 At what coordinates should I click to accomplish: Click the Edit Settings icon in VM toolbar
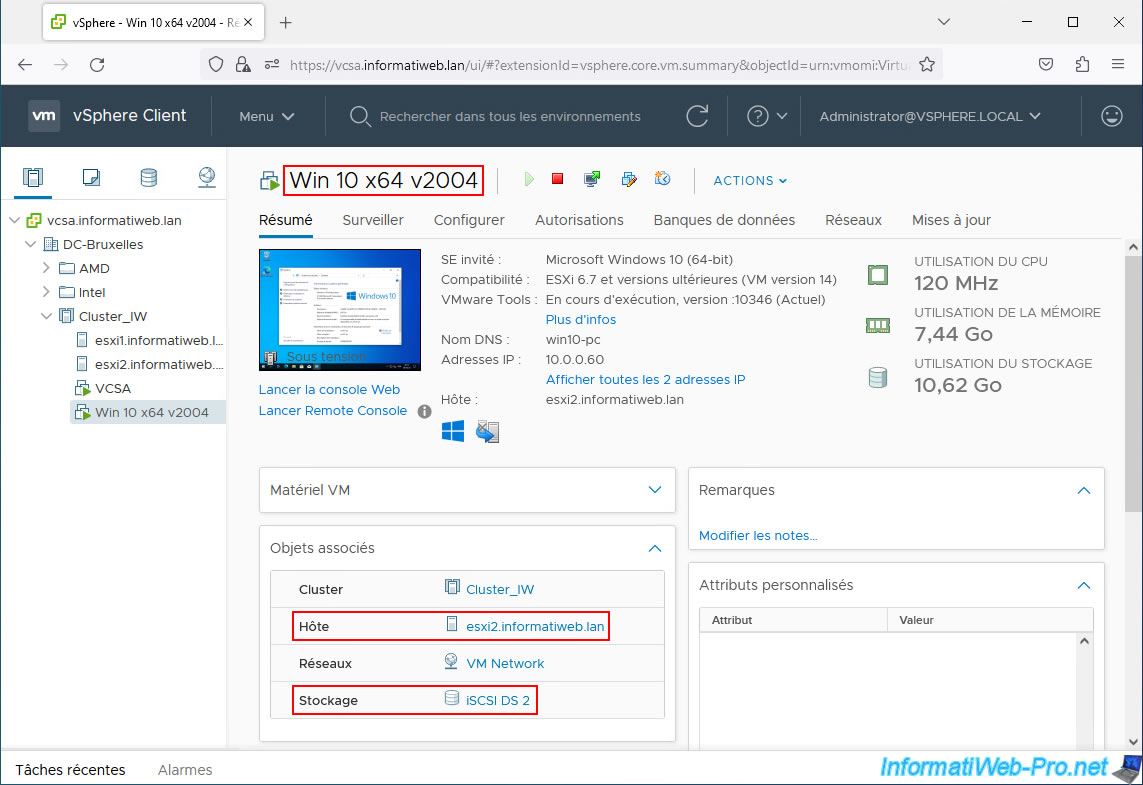click(x=628, y=180)
